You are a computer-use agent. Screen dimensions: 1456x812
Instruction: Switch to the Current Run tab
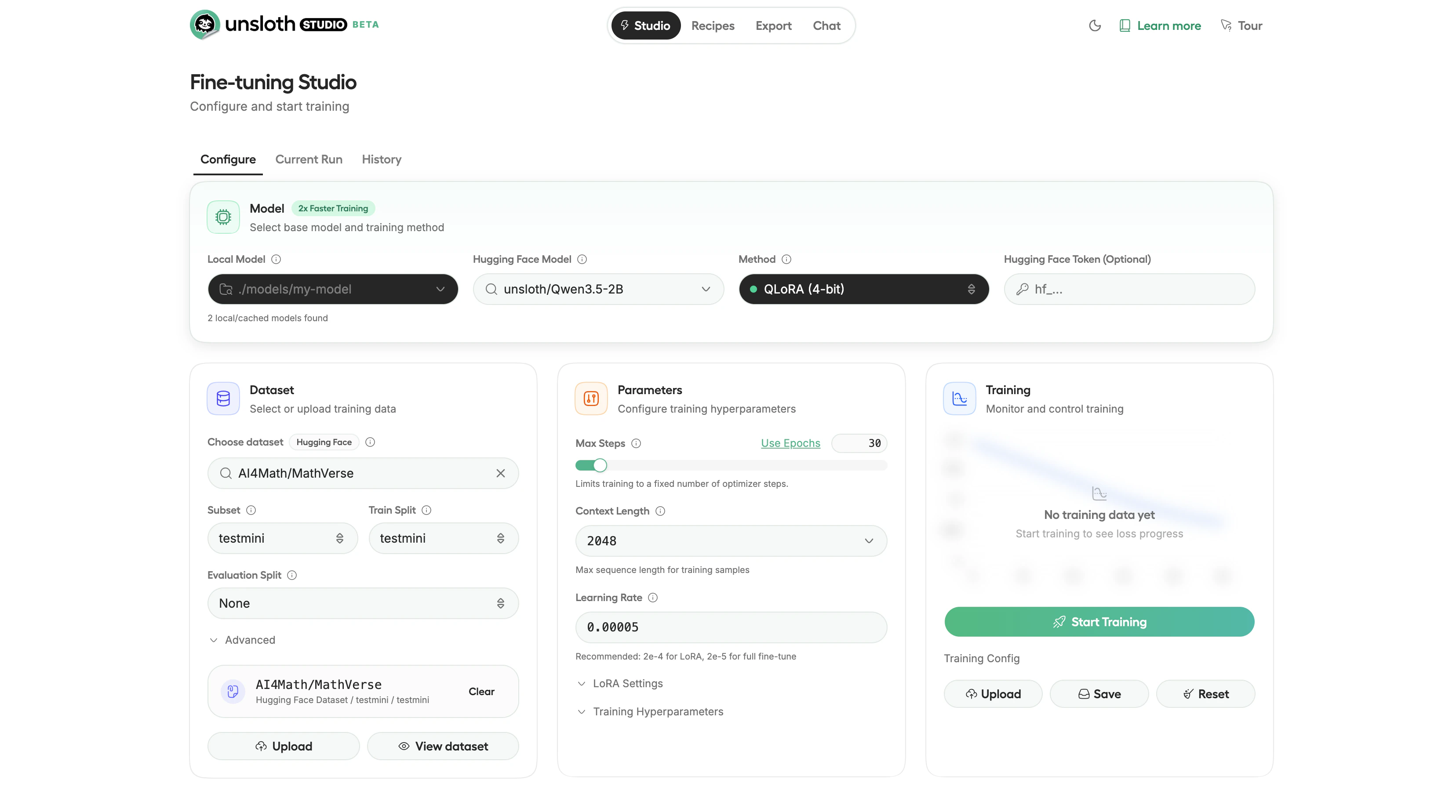coord(309,159)
